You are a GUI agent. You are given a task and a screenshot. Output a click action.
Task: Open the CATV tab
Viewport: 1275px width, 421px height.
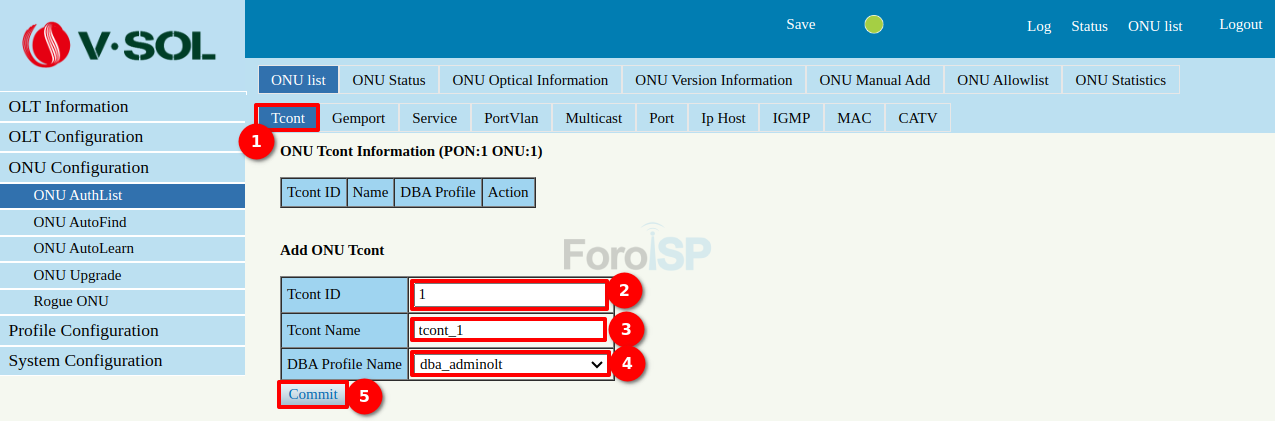click(x=917, y=118)
